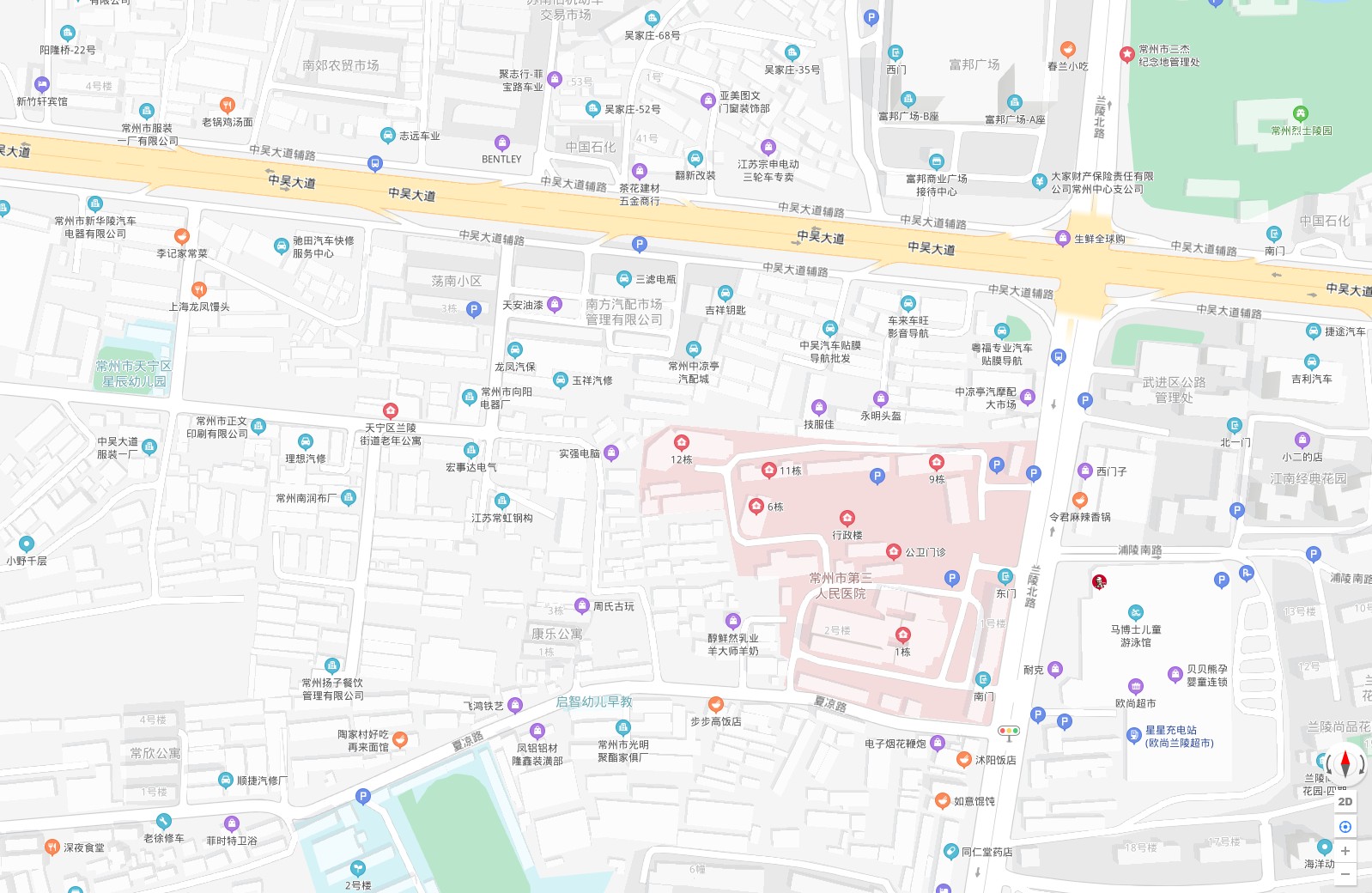
Task: Click the 富邦广场 label
Action: click(x=974, y=64)
